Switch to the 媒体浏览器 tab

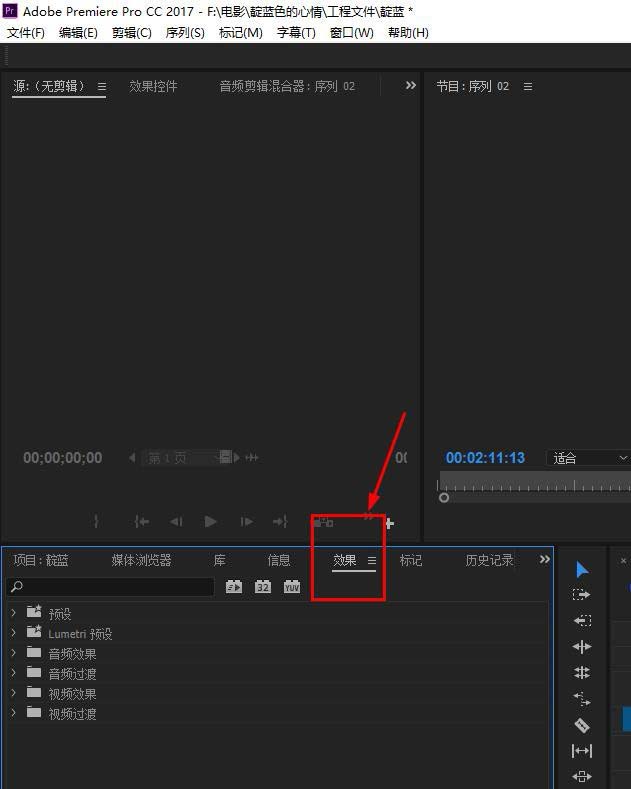pos(141,561)
